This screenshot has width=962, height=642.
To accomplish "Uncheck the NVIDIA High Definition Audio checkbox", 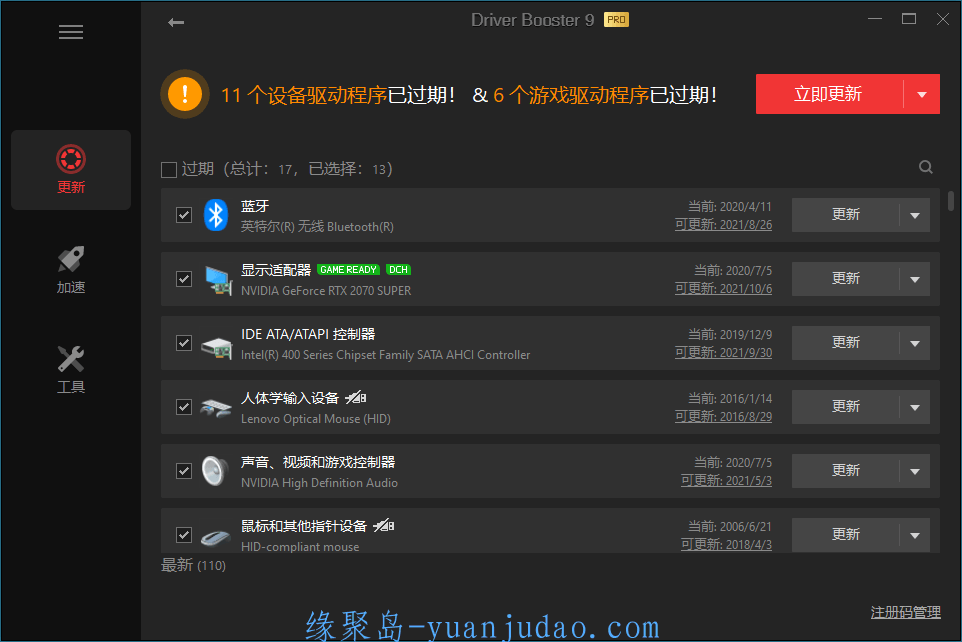I will click(x=184, y=471).
